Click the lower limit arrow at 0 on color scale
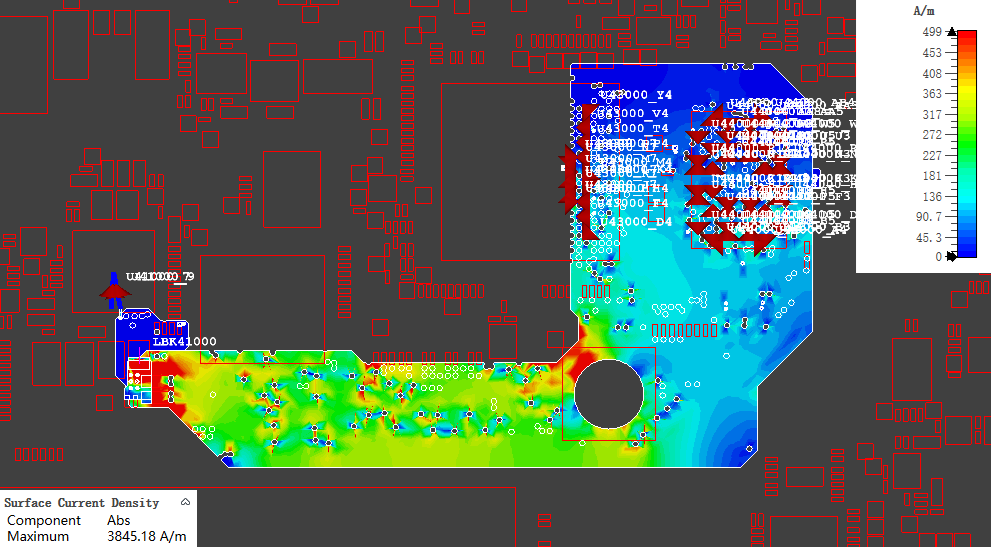Screen dimensions: 992x549 coord(951,256)
